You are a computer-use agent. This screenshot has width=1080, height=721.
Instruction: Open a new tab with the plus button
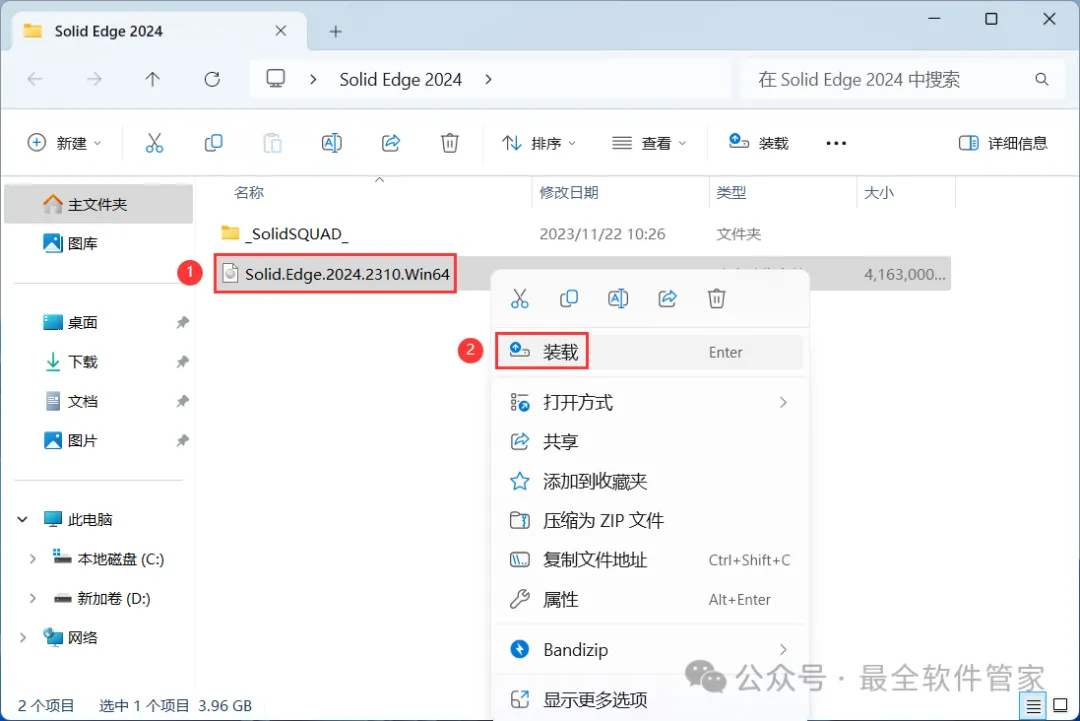(335, 32)
